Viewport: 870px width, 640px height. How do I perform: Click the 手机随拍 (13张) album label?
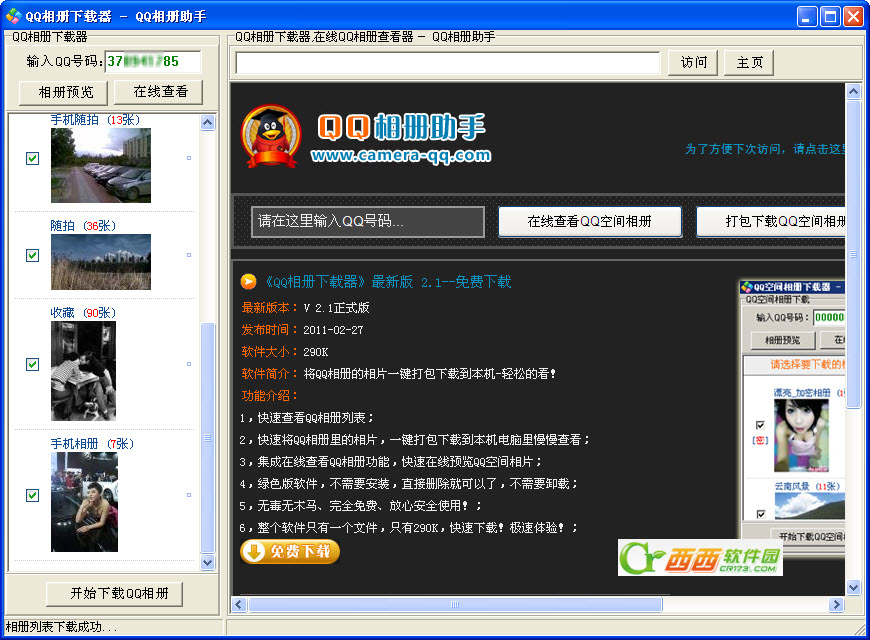coord(95,120)
